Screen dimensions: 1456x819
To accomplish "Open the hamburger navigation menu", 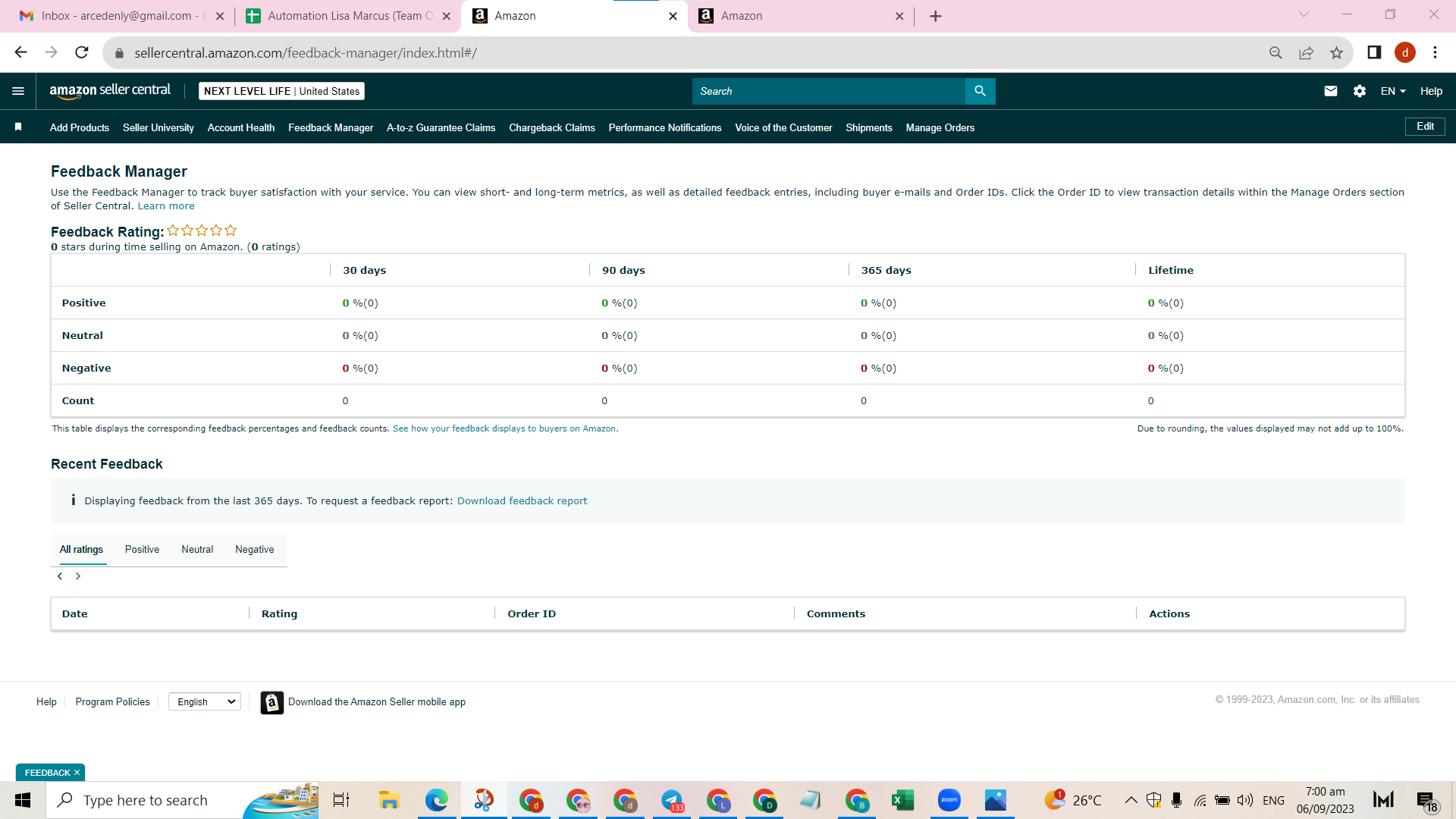I will (18, 91).
